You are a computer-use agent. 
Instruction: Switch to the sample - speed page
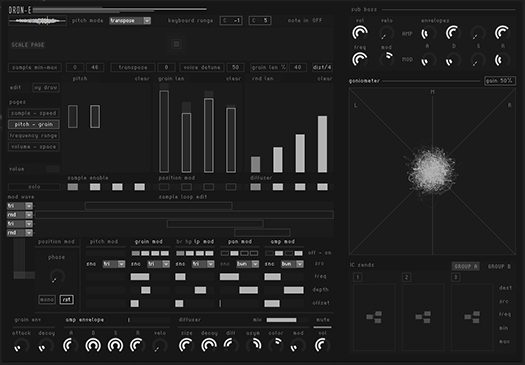[33, 113]
